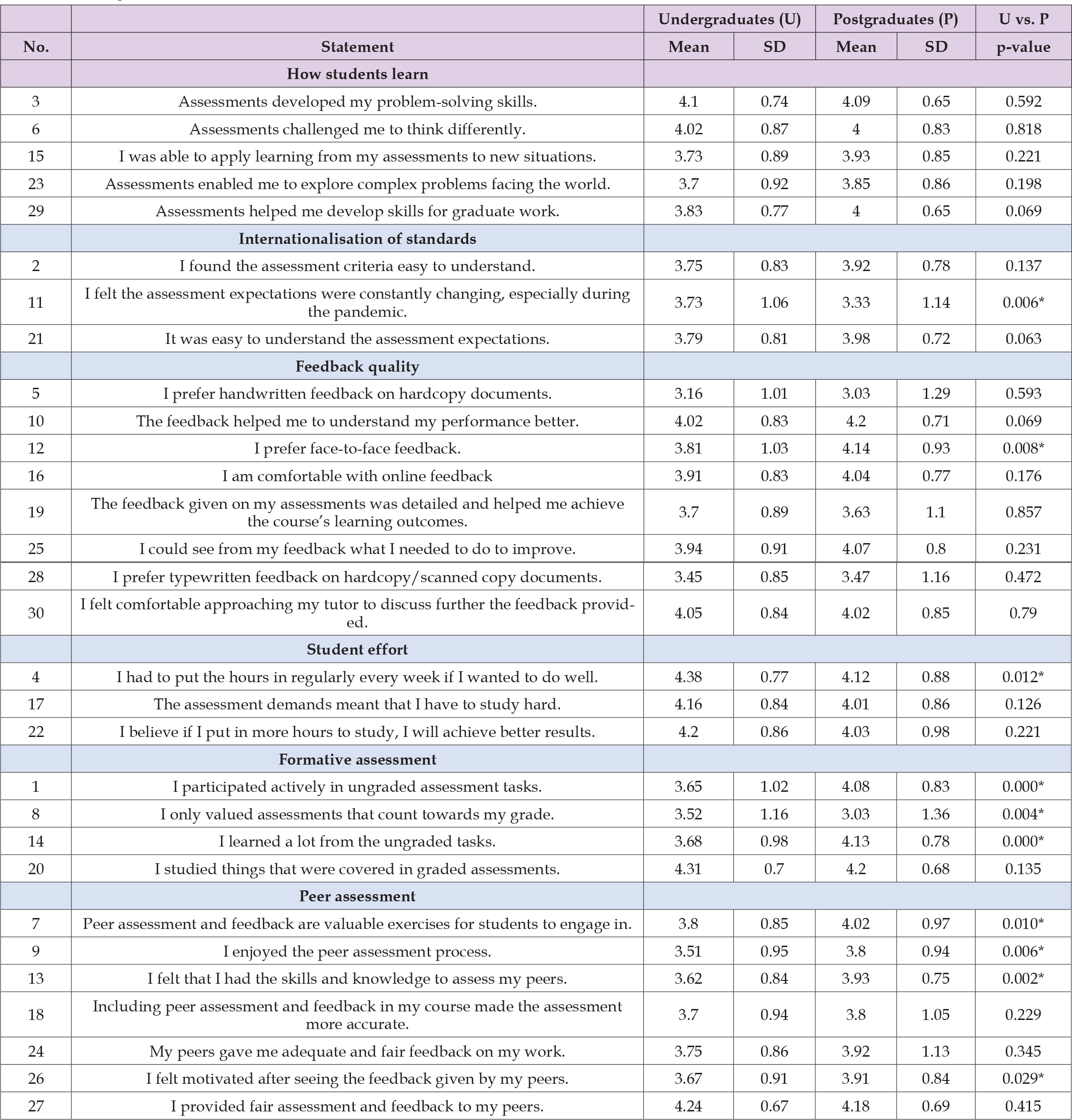Select the 'Statement' column header
Viewport: 1072px width, 1120px height.
(357, 47)
